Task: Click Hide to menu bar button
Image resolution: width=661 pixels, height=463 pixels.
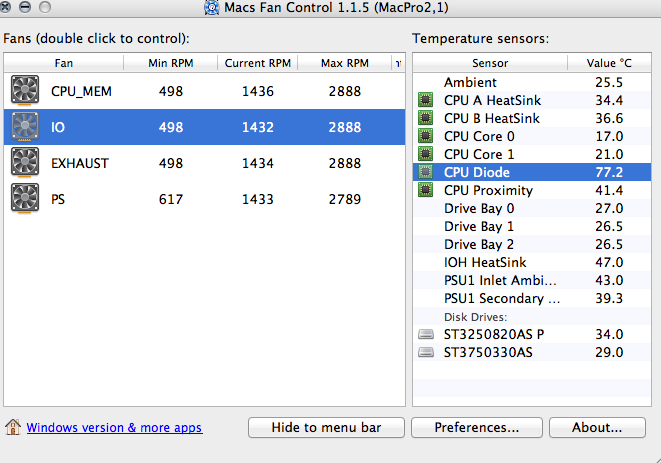Action: (x=326, y=428)
